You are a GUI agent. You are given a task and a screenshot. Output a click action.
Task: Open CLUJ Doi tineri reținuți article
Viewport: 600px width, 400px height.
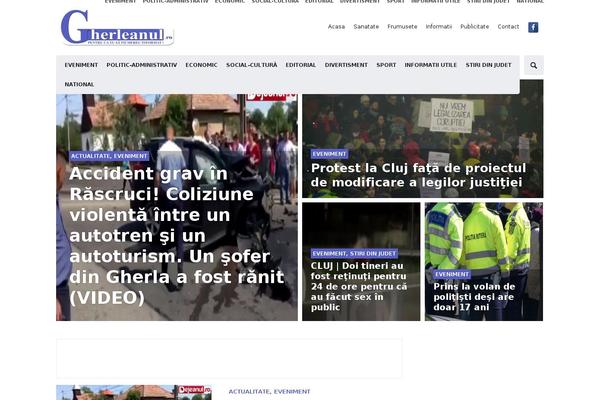(359, 286)
